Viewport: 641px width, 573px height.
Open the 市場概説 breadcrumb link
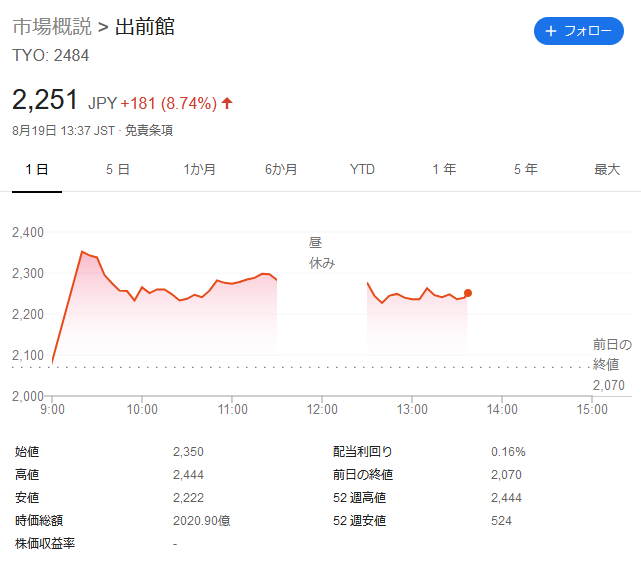tap(52, 27)
